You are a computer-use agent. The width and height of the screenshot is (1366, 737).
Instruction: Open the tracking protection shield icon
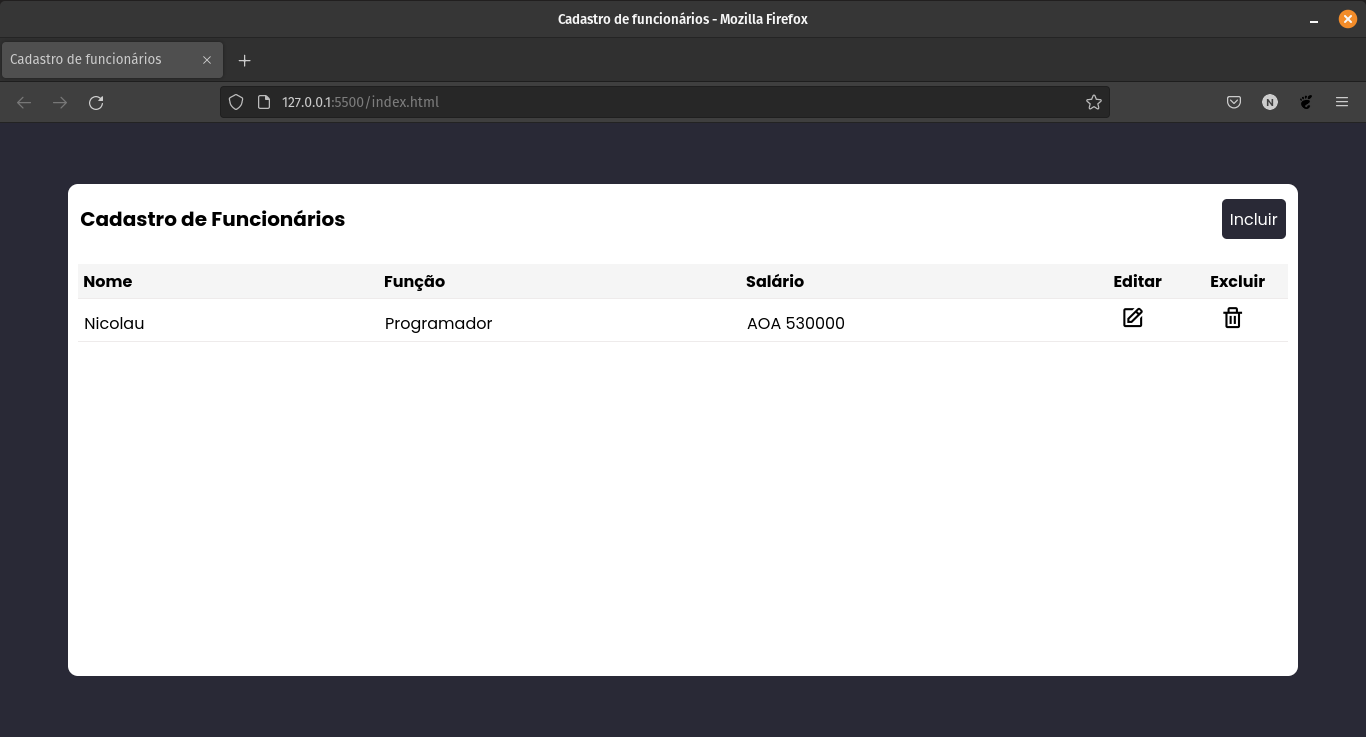(x=236, y=102)
